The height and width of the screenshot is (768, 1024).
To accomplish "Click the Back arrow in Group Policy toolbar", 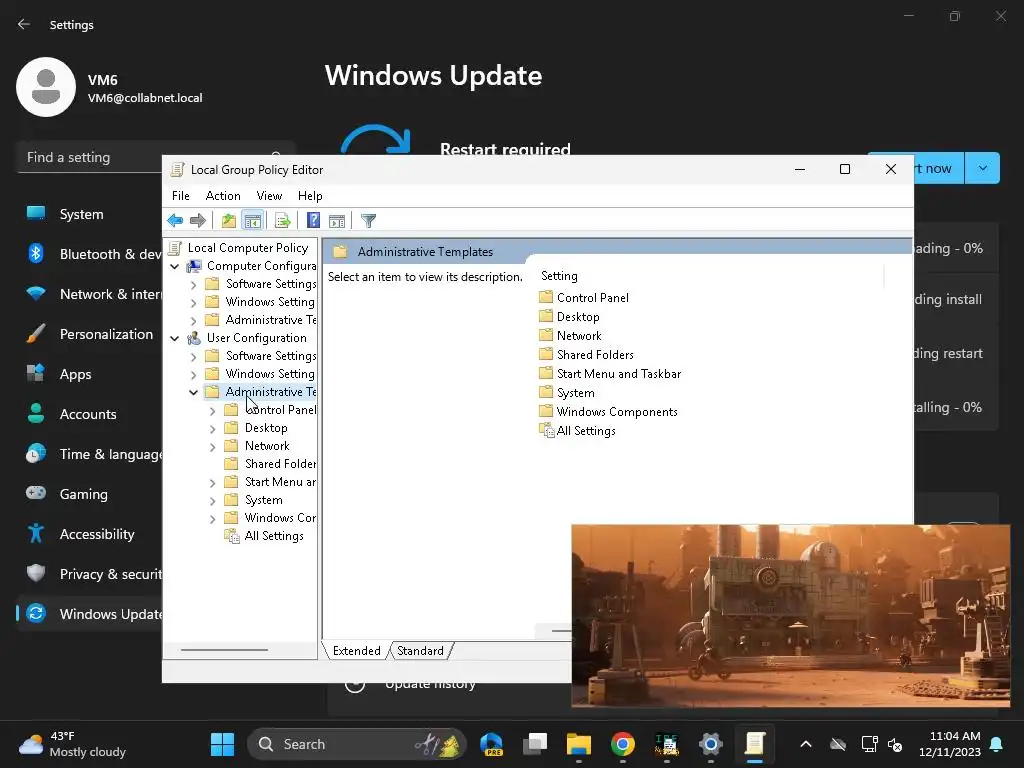I will point(175,221).
